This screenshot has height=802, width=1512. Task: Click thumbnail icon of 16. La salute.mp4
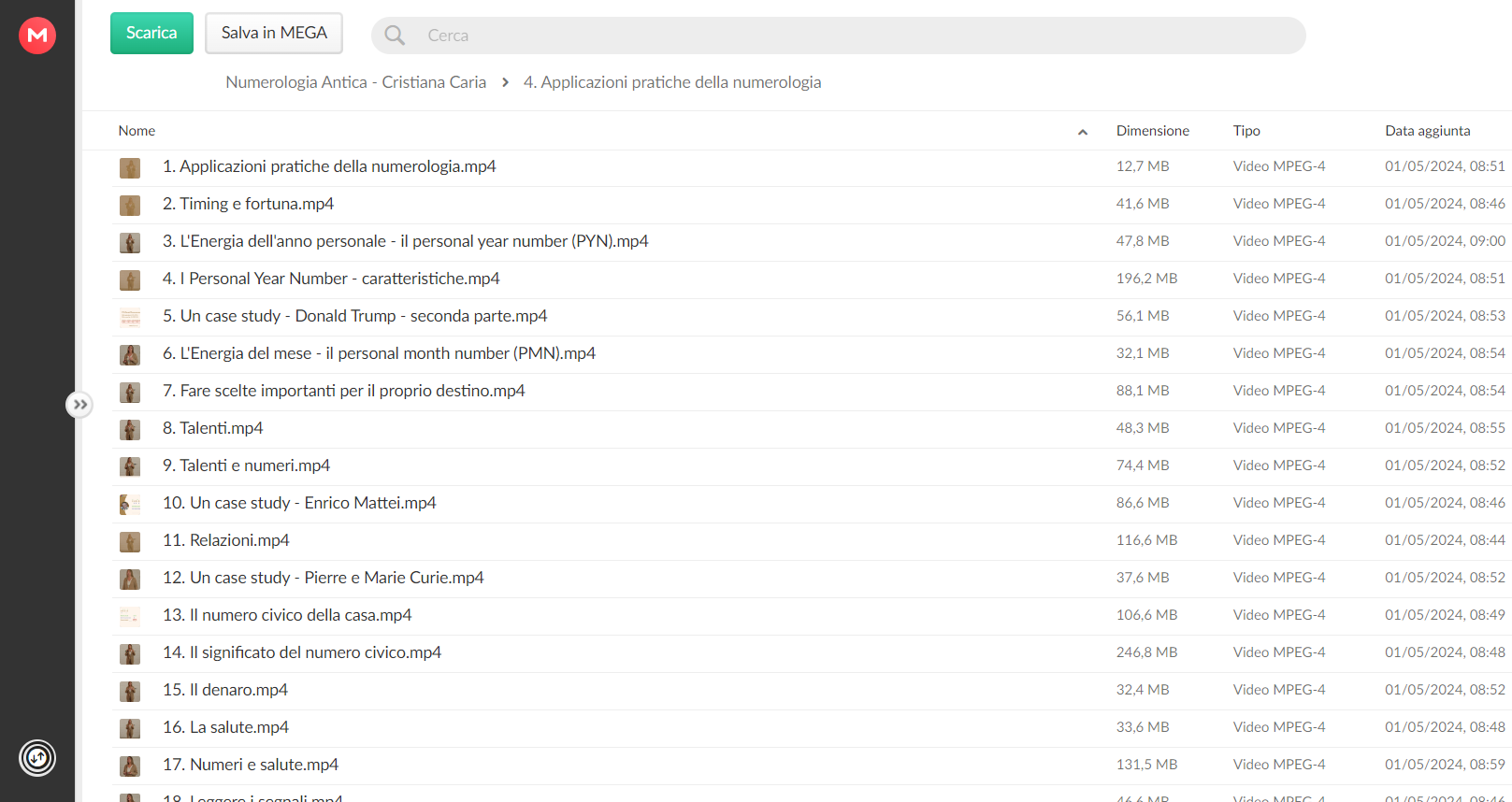[130, 728]
